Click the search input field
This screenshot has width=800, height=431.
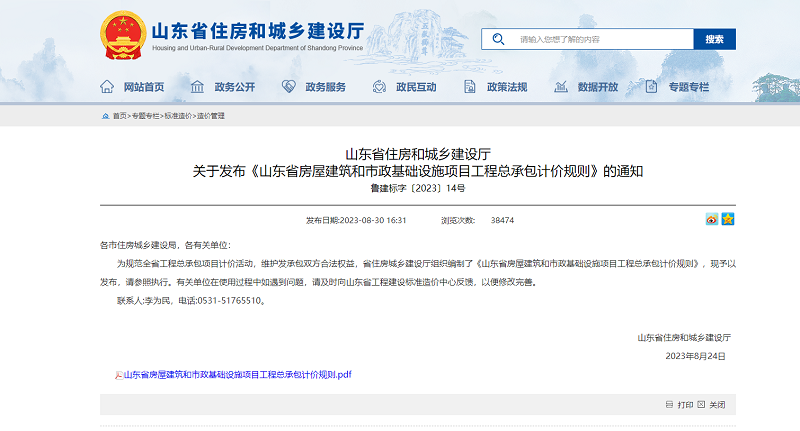[600, 39]
